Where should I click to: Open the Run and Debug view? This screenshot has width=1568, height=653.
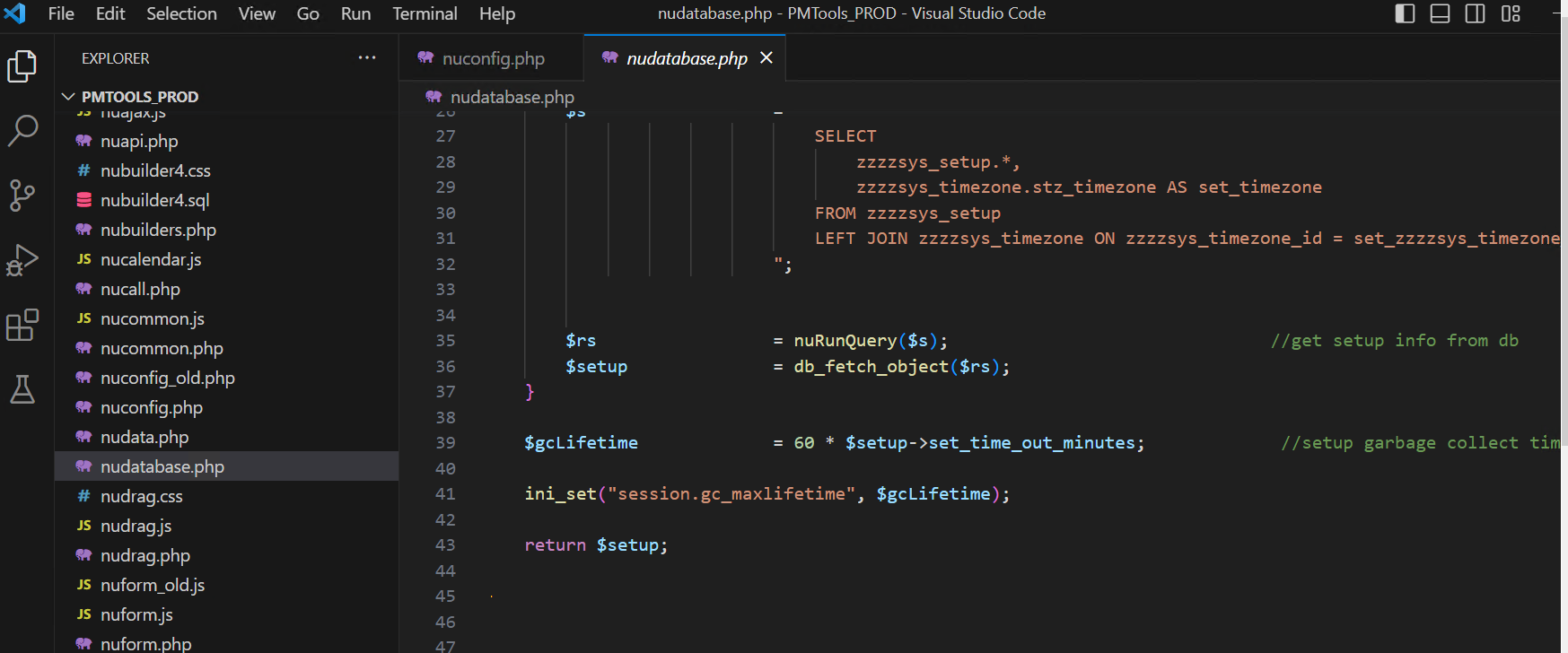[x=22, y=260]
